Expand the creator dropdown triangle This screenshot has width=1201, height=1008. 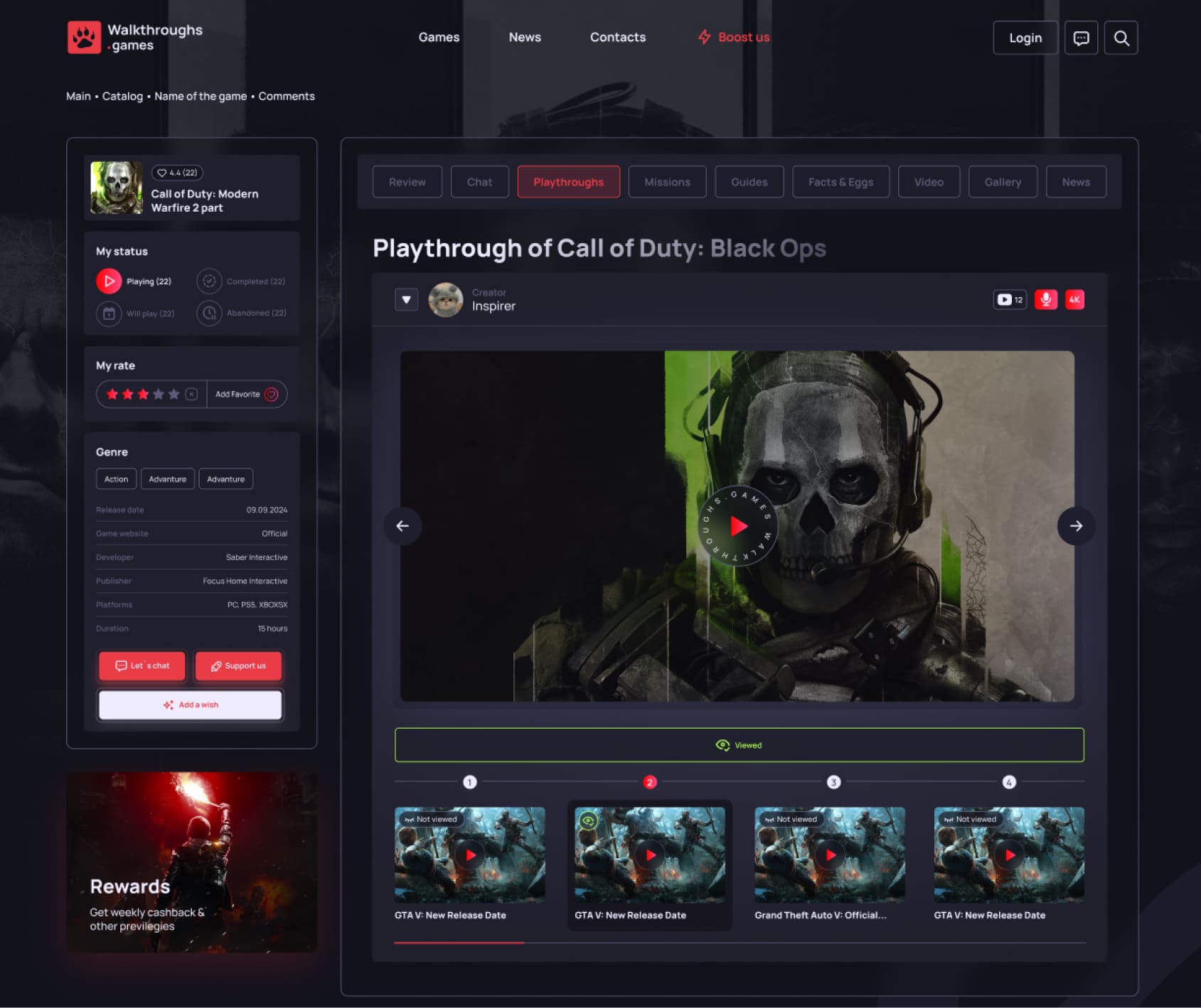(x=406, y=299)
